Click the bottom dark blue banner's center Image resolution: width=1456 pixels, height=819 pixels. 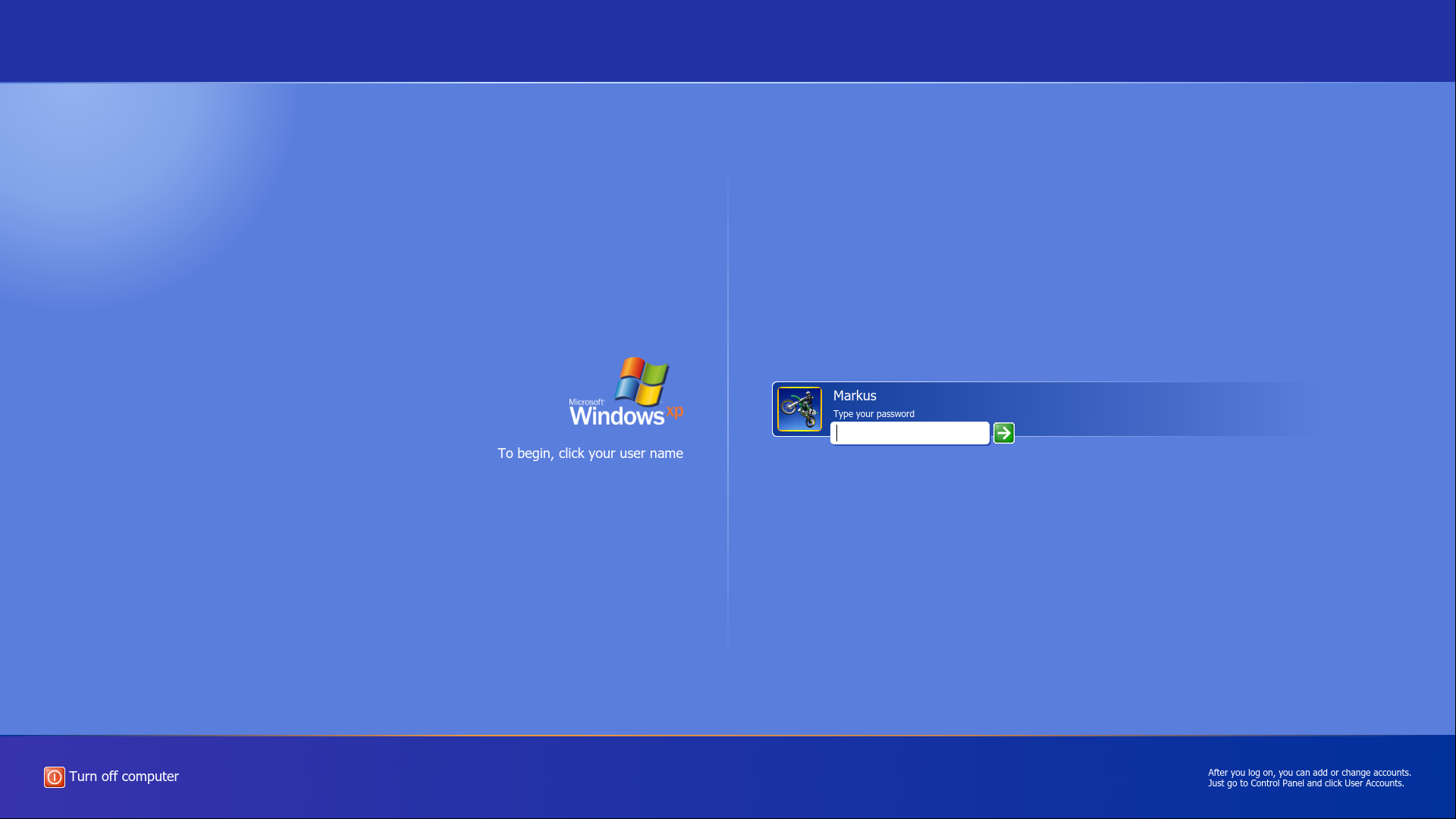click(x=728, y=777)
